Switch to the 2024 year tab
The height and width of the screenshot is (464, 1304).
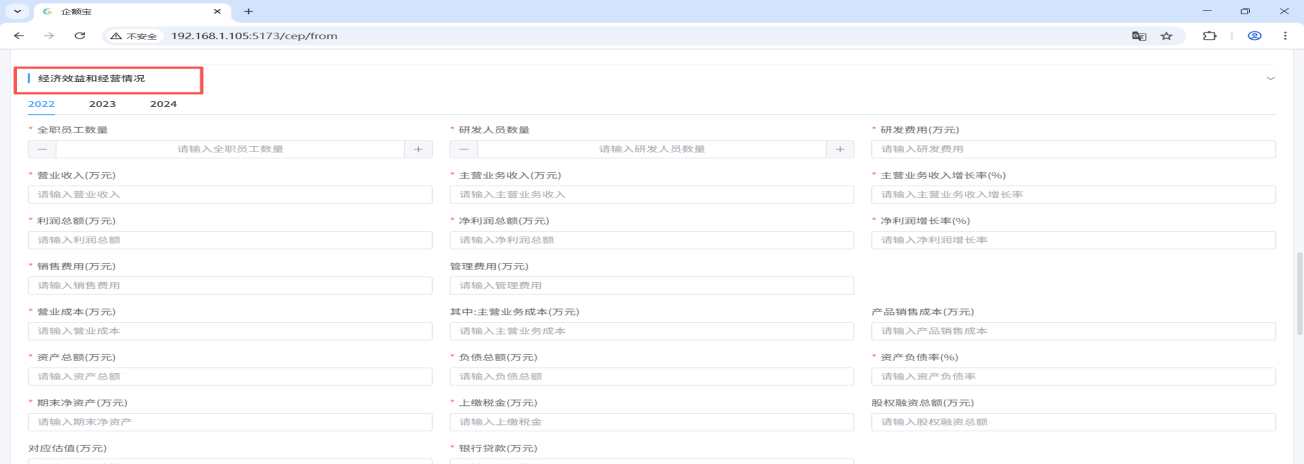(x=163, y=104)
